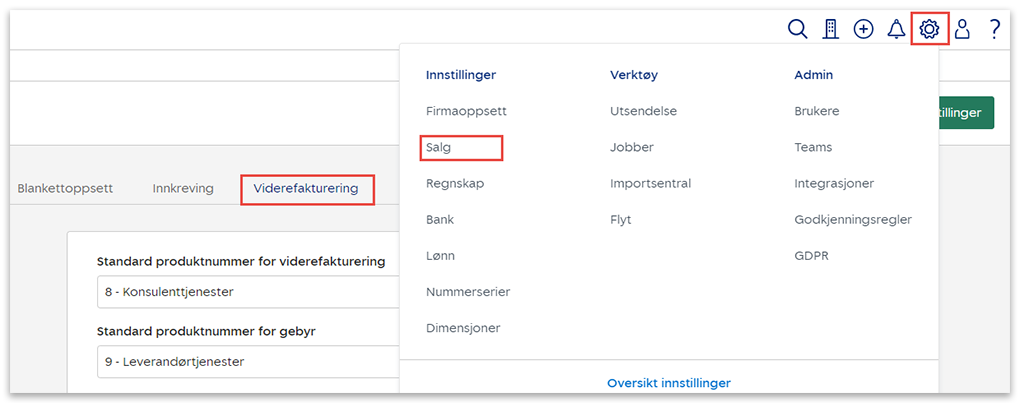Switch to the Innkreving tab
The width and height of the screenshot is (1020, 403).
tap(183, 188)
